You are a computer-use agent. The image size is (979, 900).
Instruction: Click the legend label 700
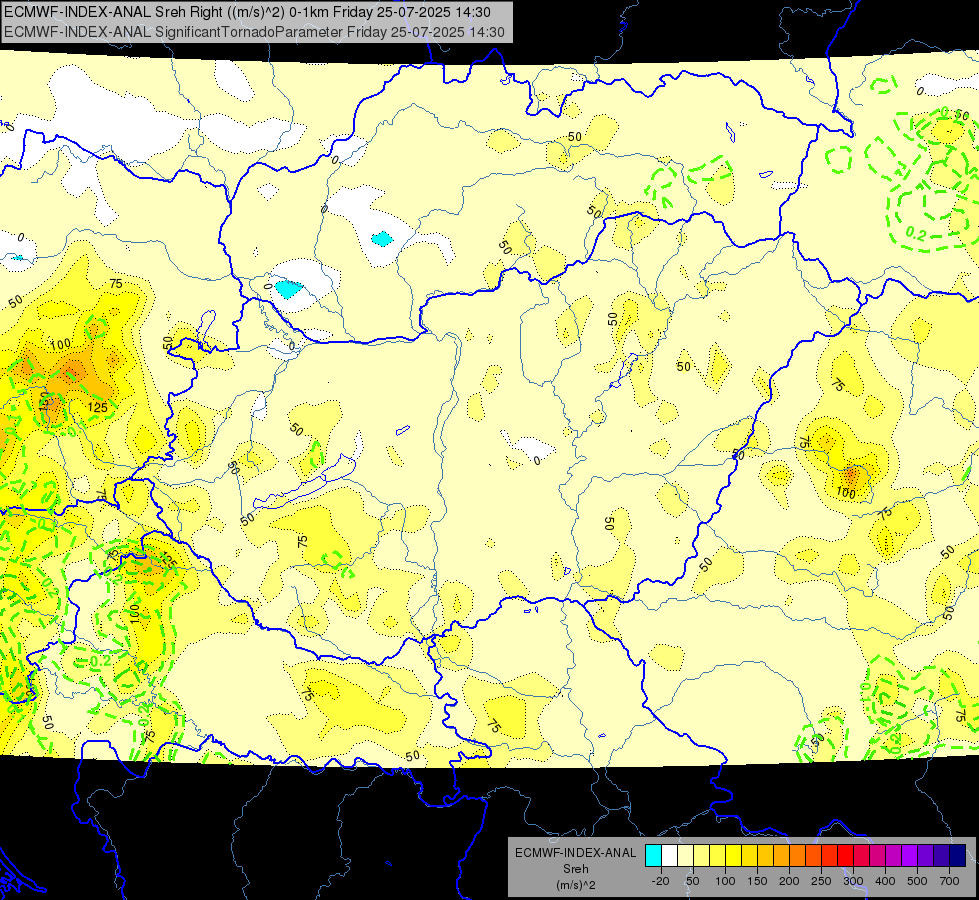950,881
